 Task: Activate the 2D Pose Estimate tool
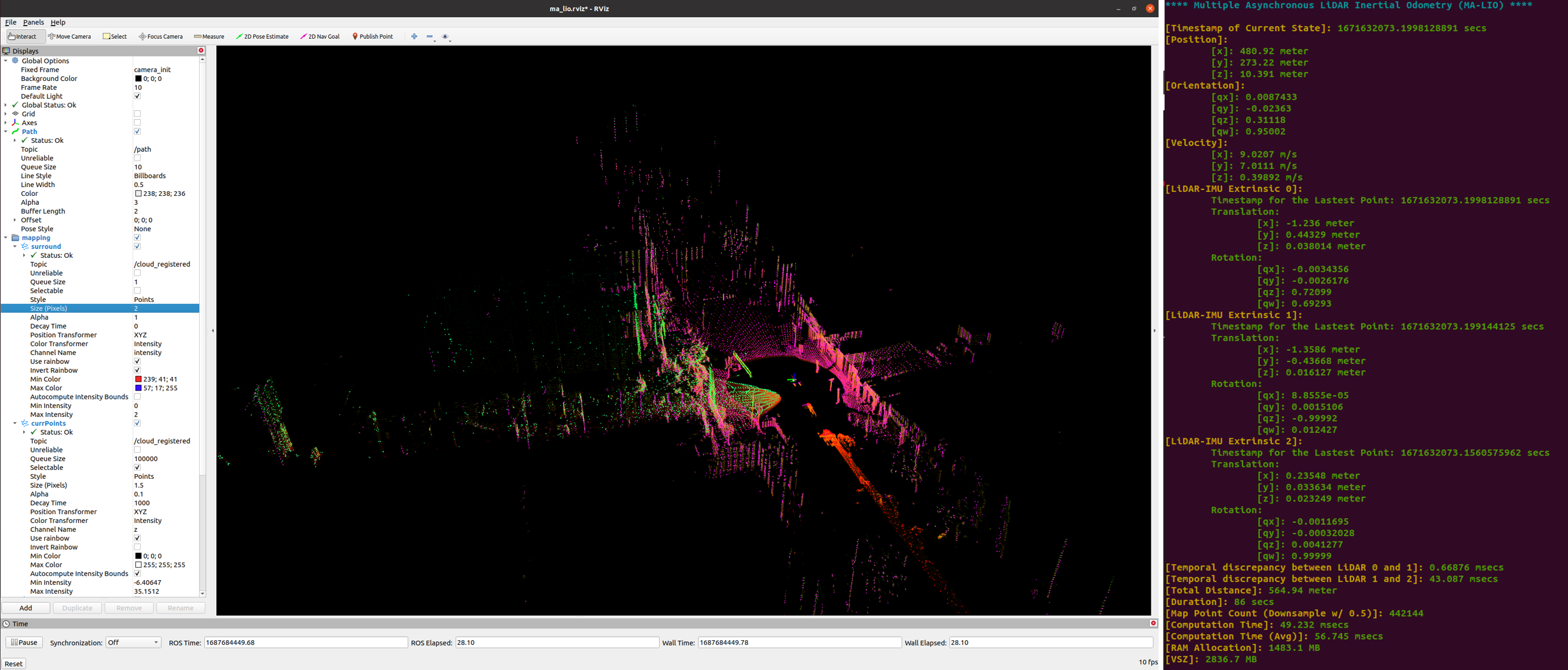262,36
